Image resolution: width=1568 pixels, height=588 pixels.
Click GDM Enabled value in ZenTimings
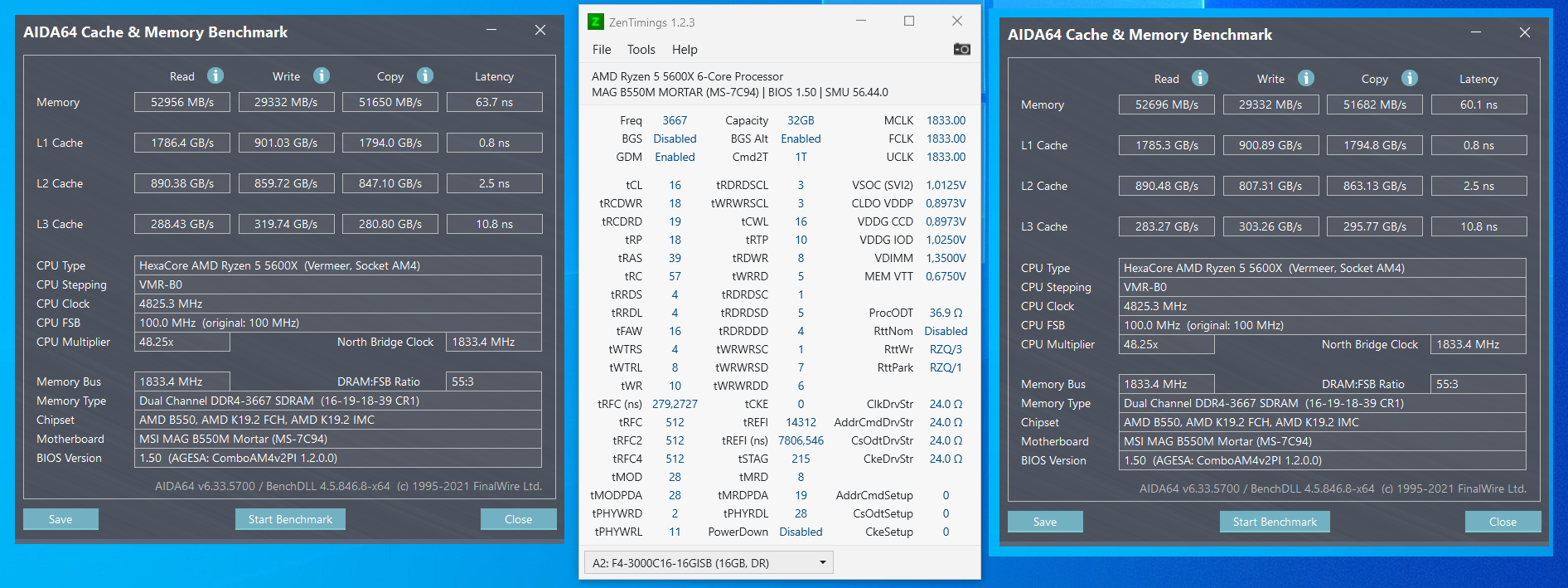pyautogui.click(x=675, y=157)
